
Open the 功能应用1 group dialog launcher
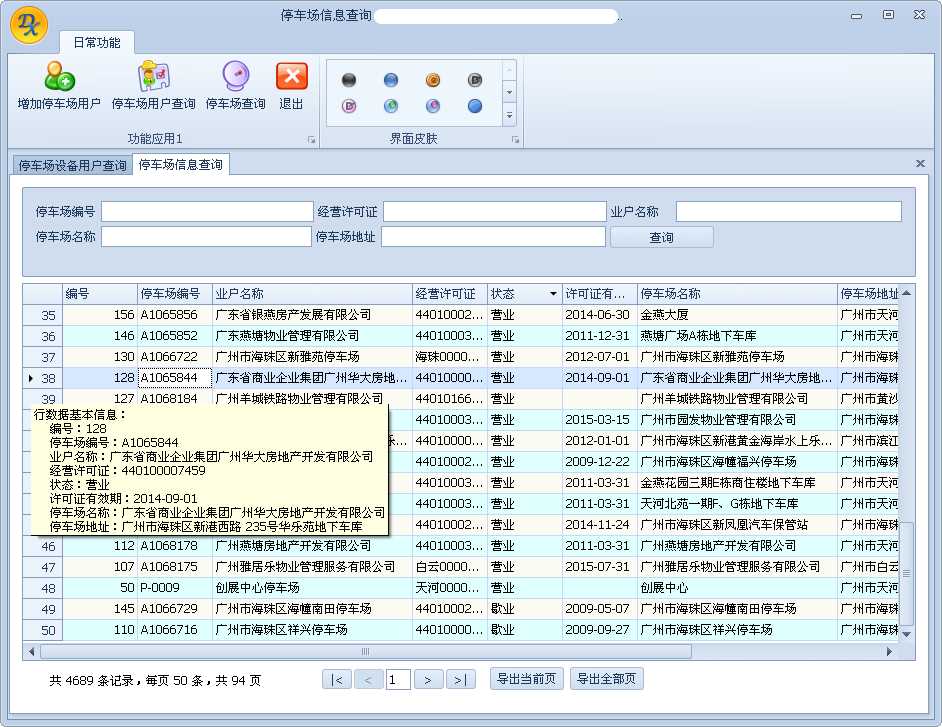click(x=311, y=139)
